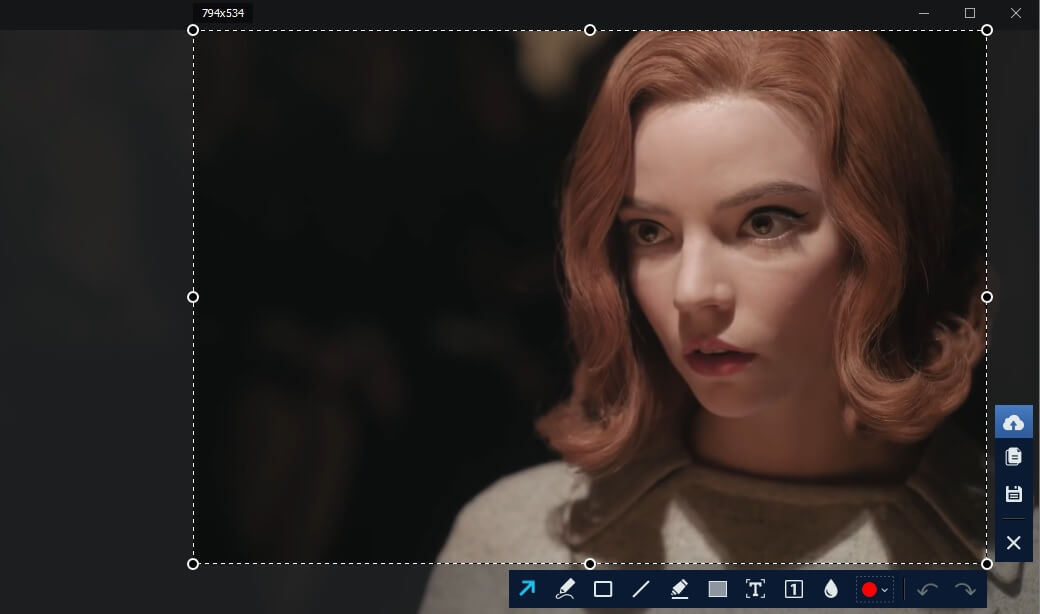Image resolution: width=1040 pixels, height=614 pixels.
Task: Select the freehand Pen tool
Action: (565, 589)
